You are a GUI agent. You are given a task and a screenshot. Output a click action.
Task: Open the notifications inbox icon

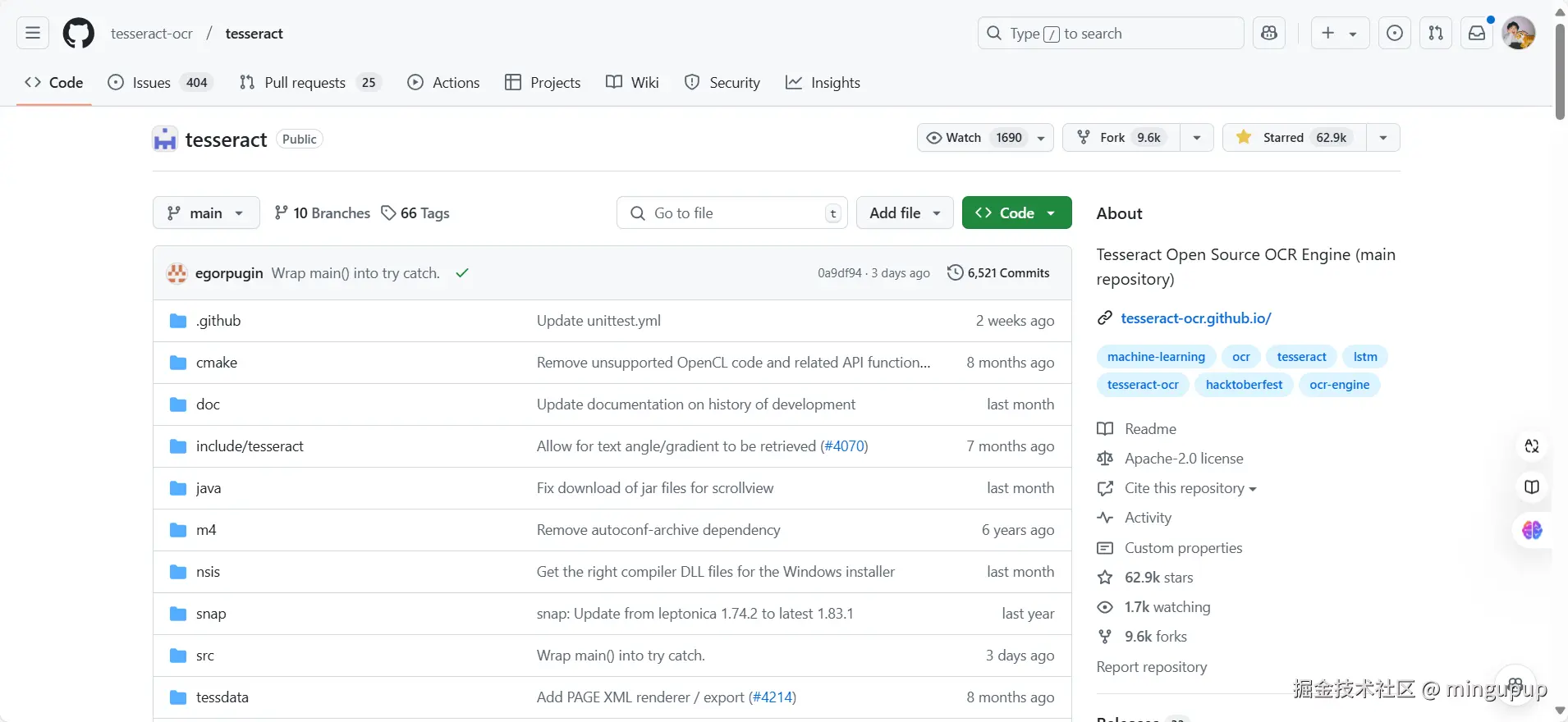tap(1477, 34)
